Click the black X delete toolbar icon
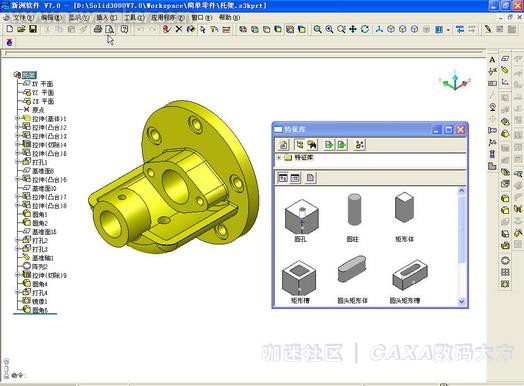Screen dimensions: 524x386 (179, 29)
